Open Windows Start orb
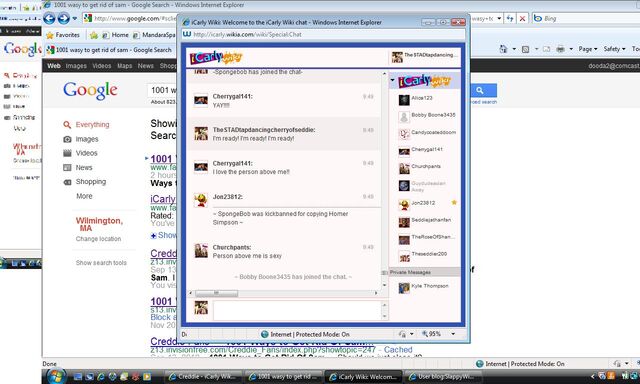 (57, 376)
